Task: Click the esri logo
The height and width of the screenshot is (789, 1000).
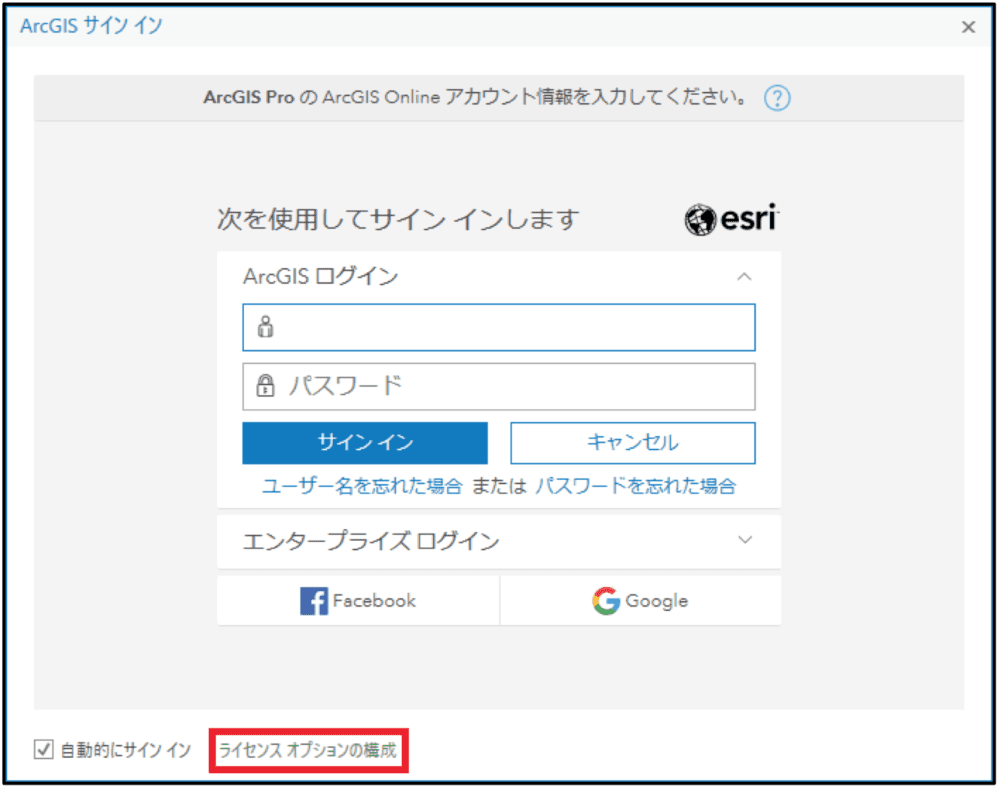Action: pyautogui.click(x=732, y=219)
